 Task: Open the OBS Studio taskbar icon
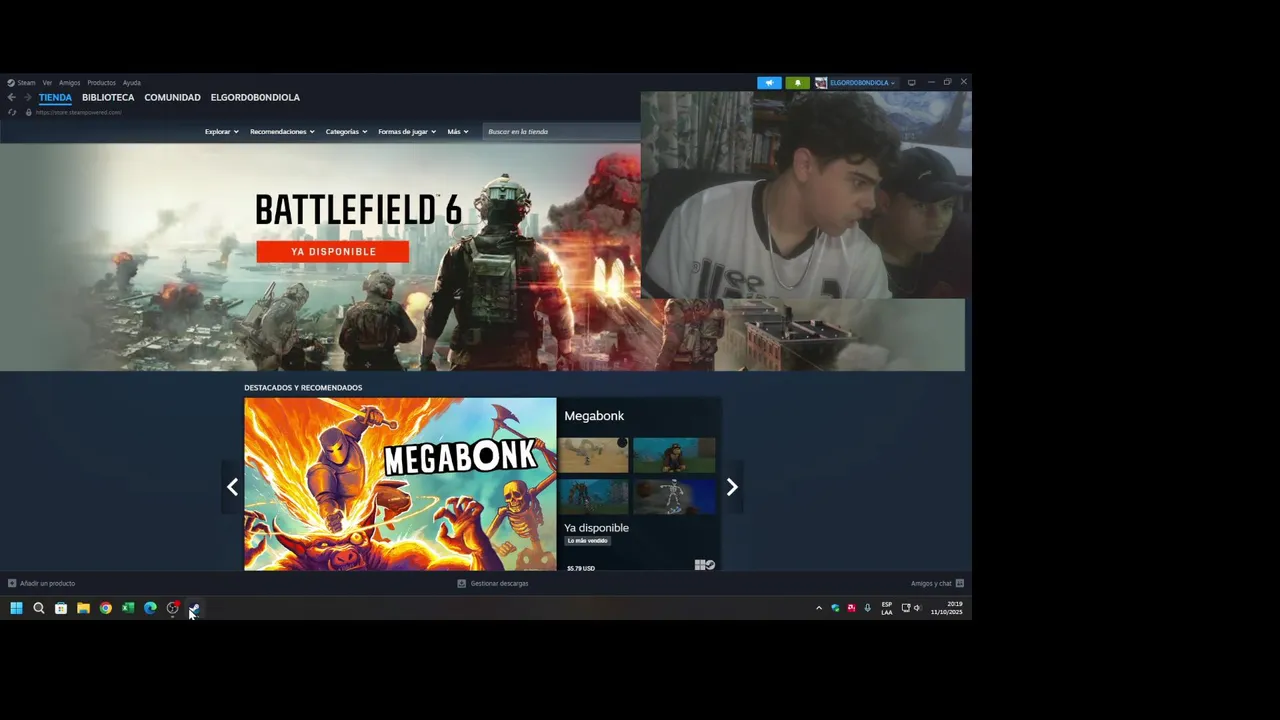(172, 608)
